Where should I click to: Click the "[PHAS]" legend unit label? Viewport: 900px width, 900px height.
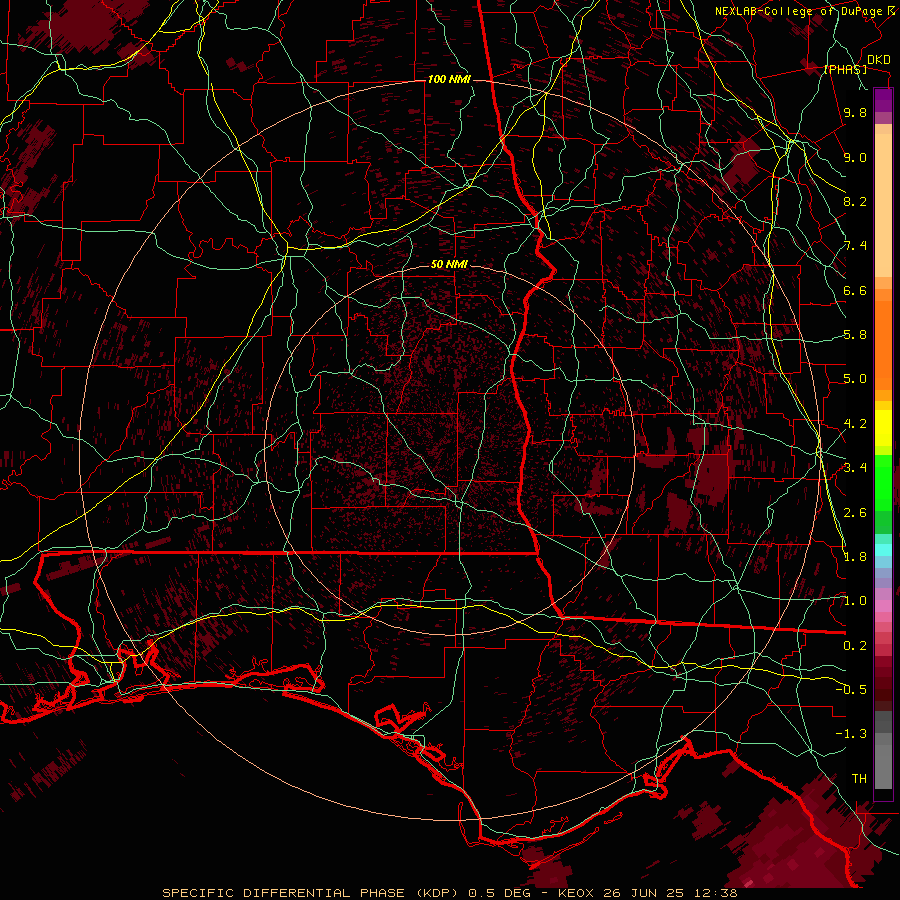(x=845, y=70)
